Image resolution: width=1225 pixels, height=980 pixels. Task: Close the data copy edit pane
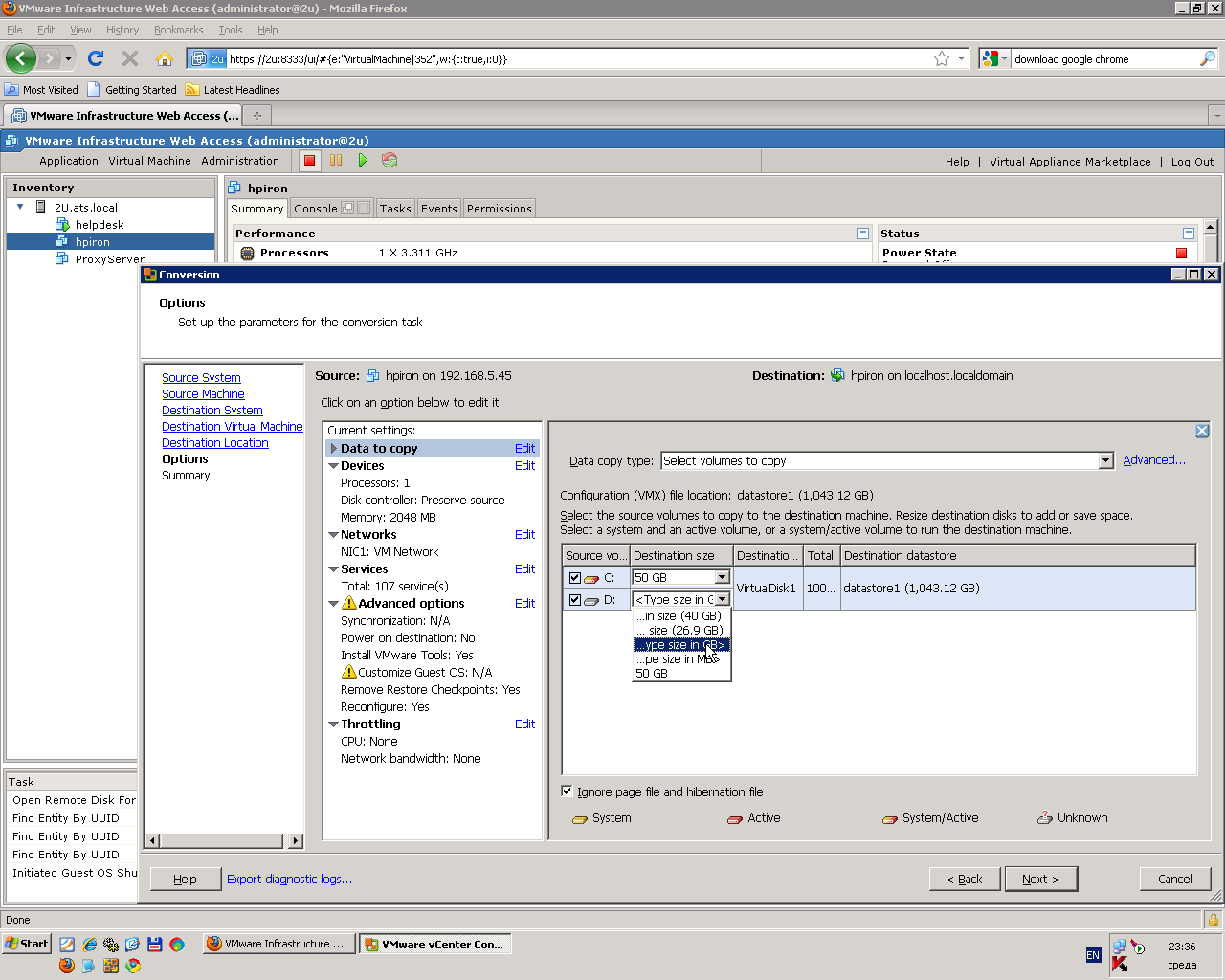(1202, 431)
